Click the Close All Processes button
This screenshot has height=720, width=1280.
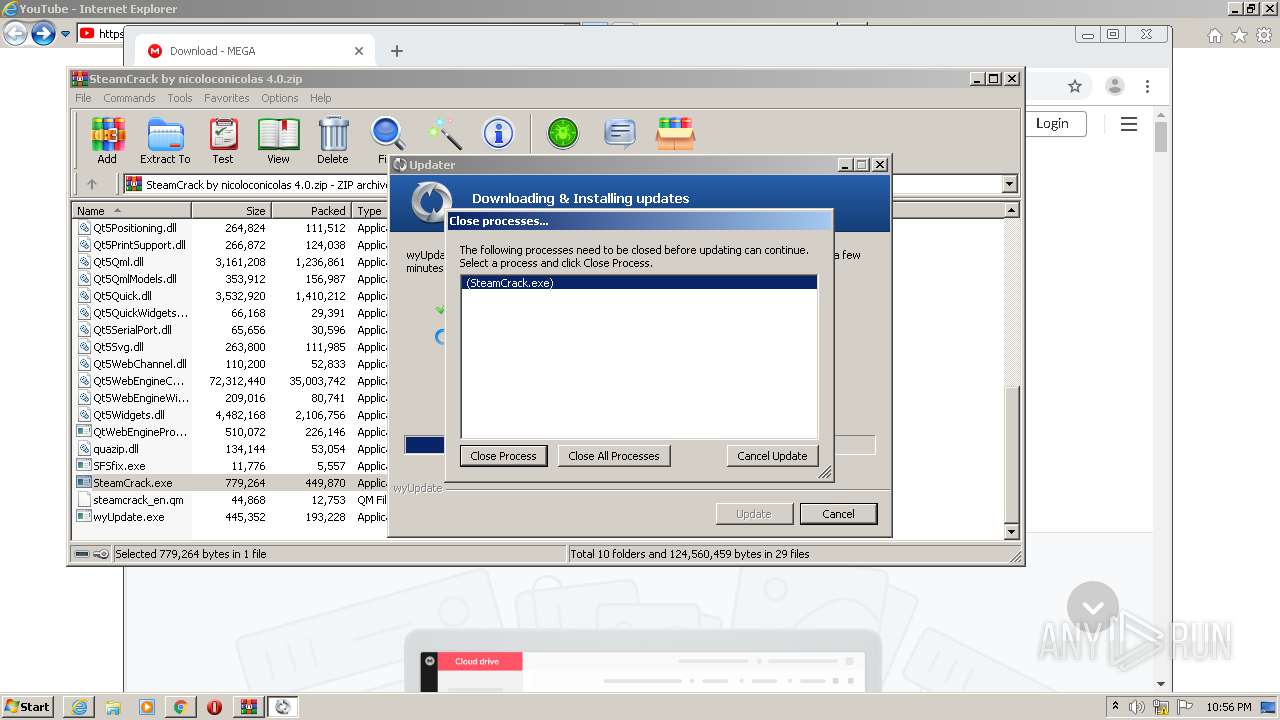(614, 456)
